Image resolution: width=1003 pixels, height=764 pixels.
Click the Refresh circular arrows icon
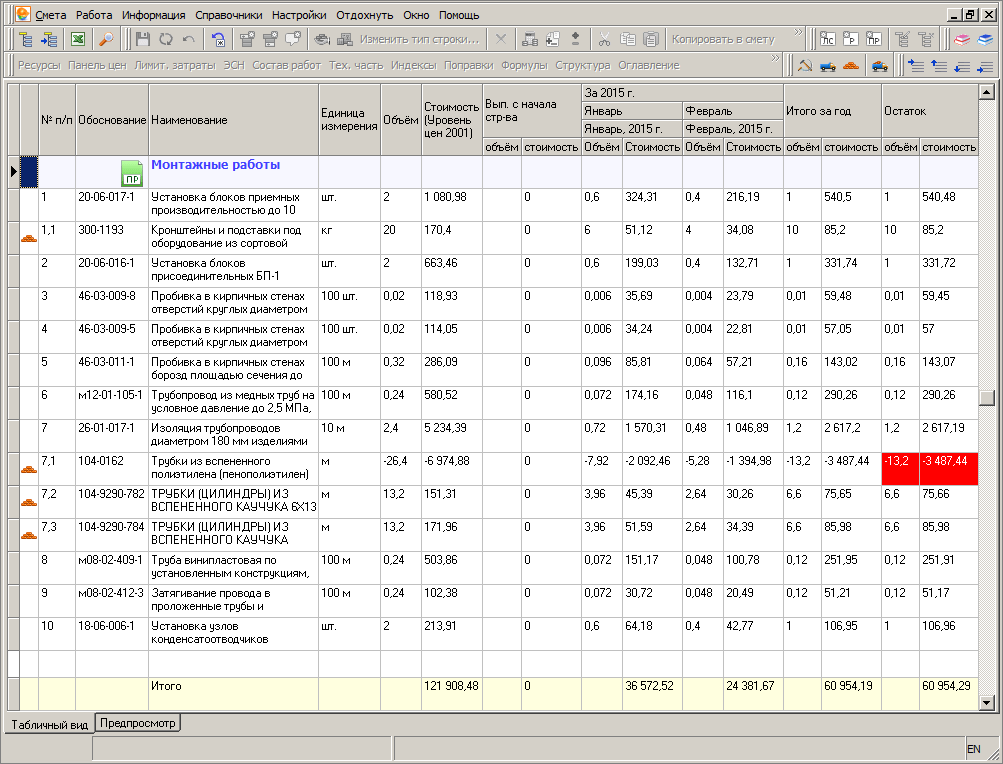tap(166, 40)
